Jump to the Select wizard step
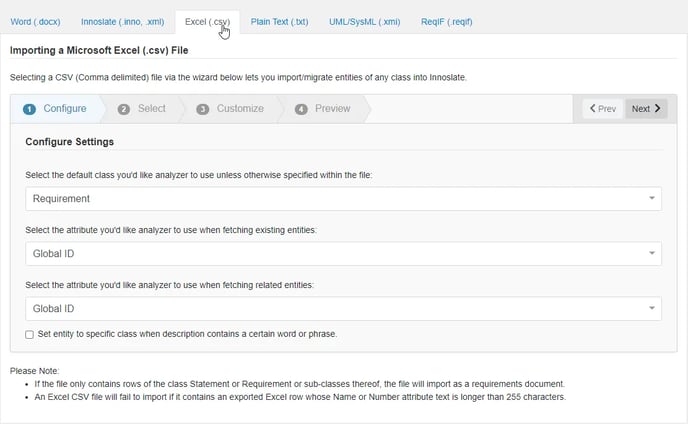The height and width of the screenshot is (424, 688). coord(141,108)
